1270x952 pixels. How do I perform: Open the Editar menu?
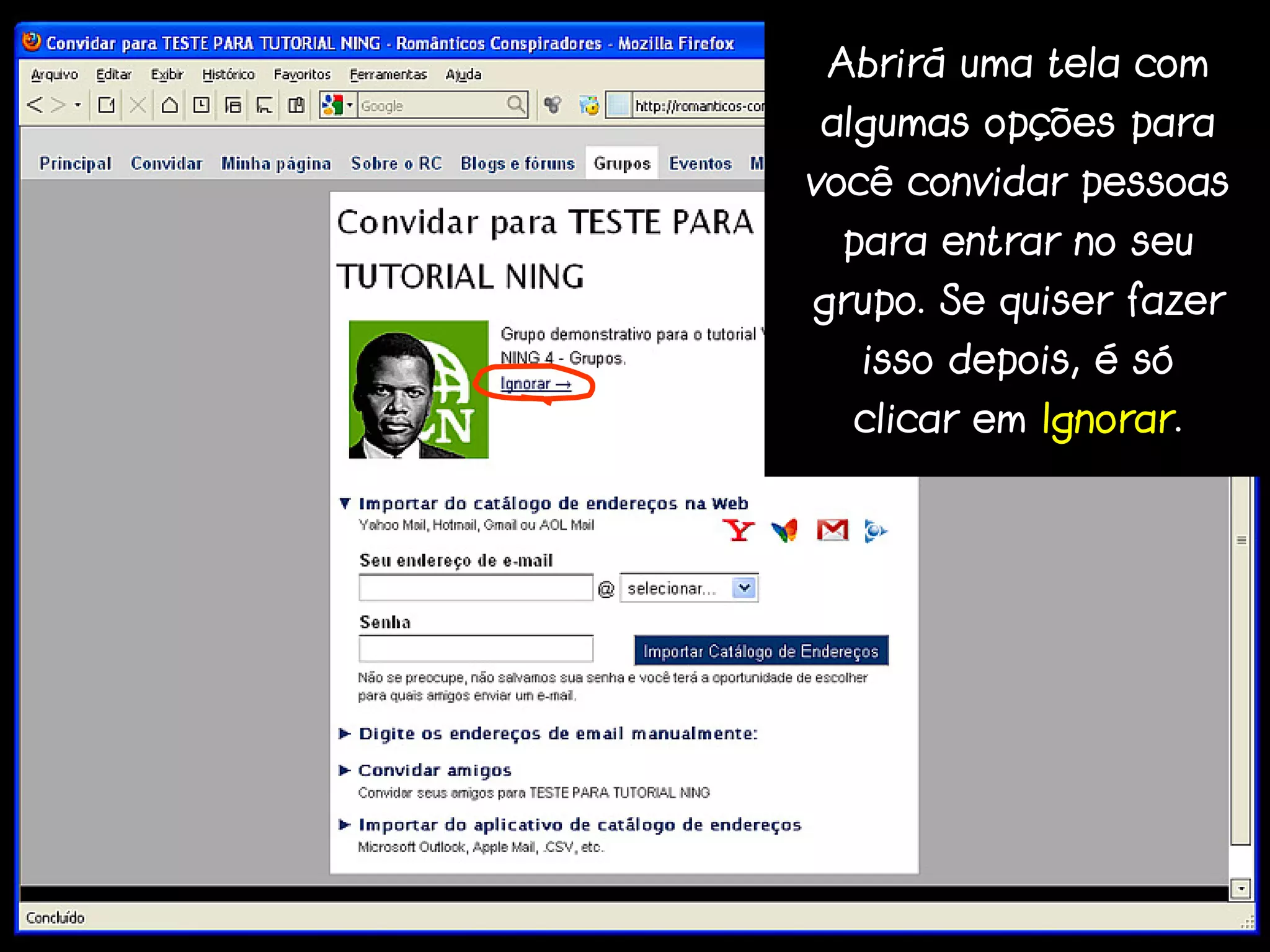coord(114,74)
